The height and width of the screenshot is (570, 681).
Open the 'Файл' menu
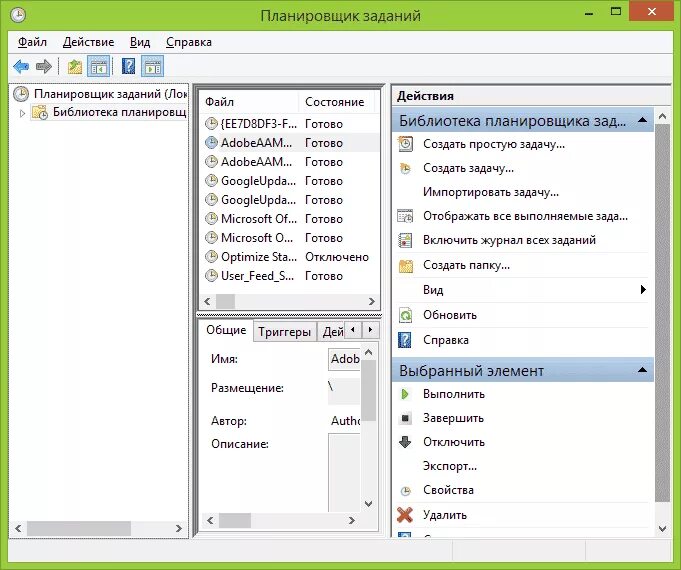[x=32, y=42]
